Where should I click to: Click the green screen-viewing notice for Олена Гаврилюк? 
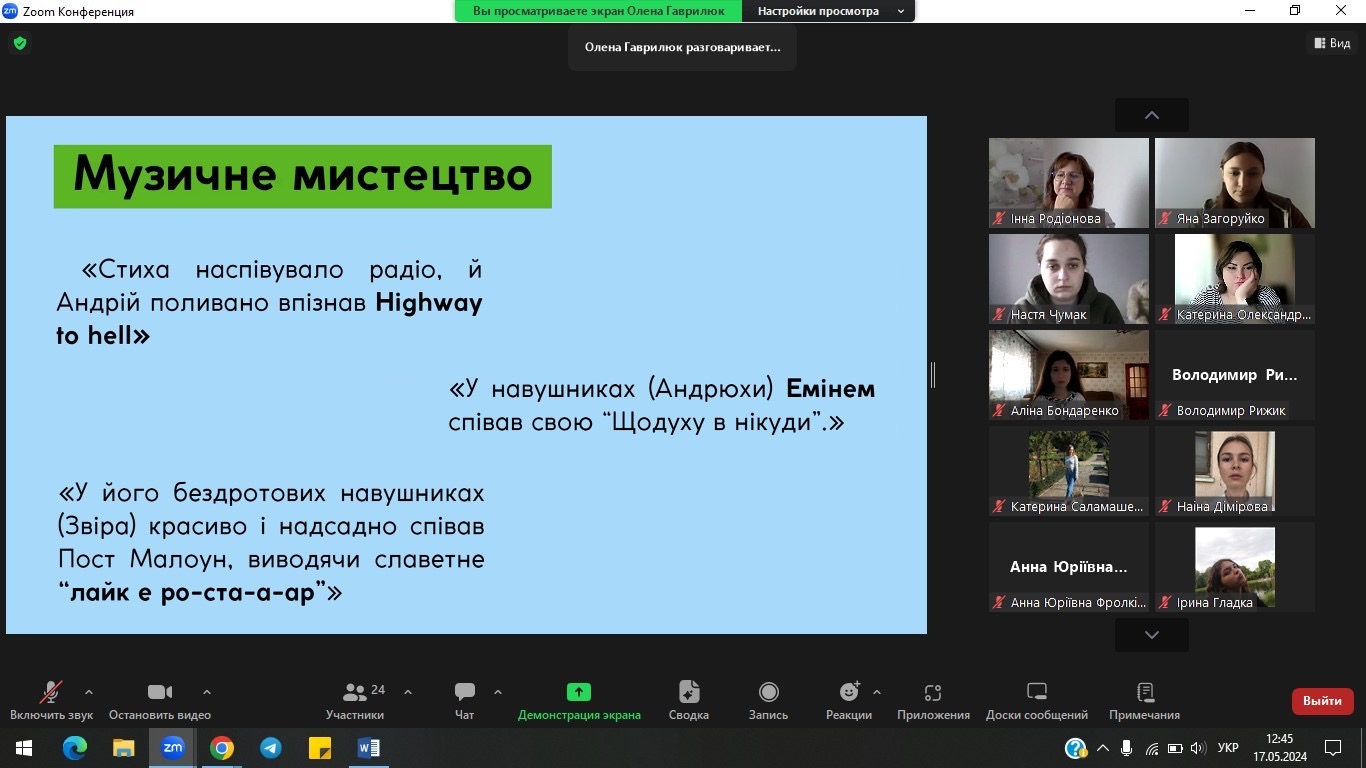[599, 11]
